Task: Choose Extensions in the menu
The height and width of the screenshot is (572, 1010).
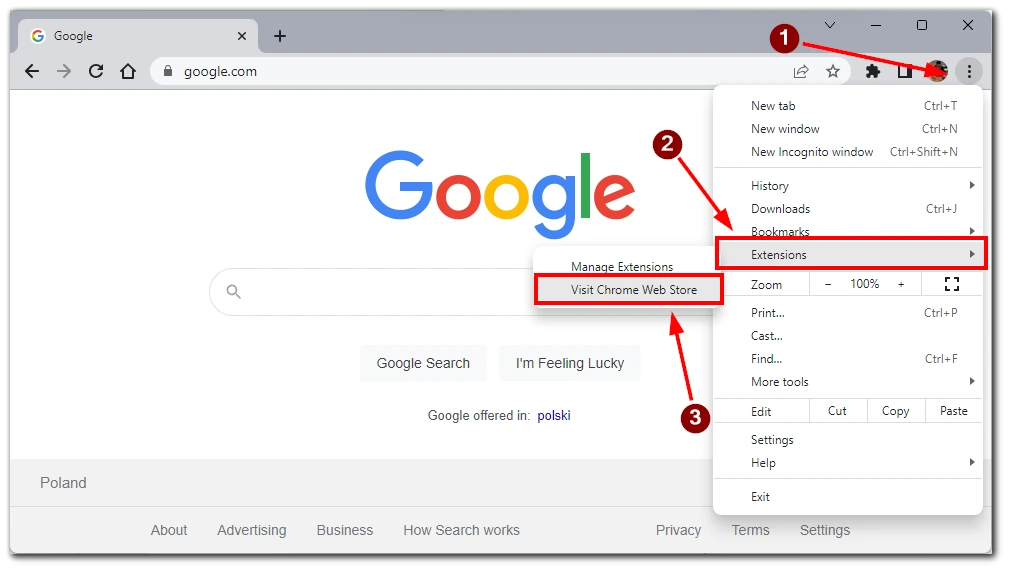Action: 850,254
